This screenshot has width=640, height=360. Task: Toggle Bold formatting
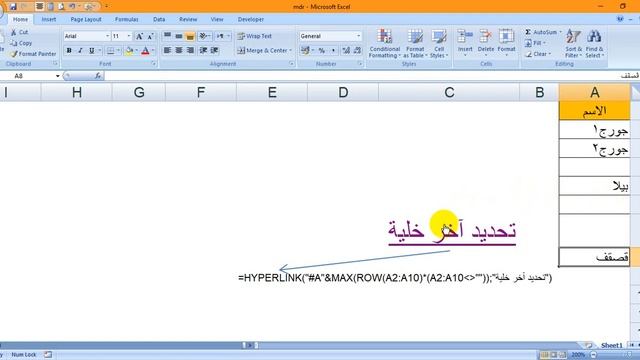click(x=69, y=51)
